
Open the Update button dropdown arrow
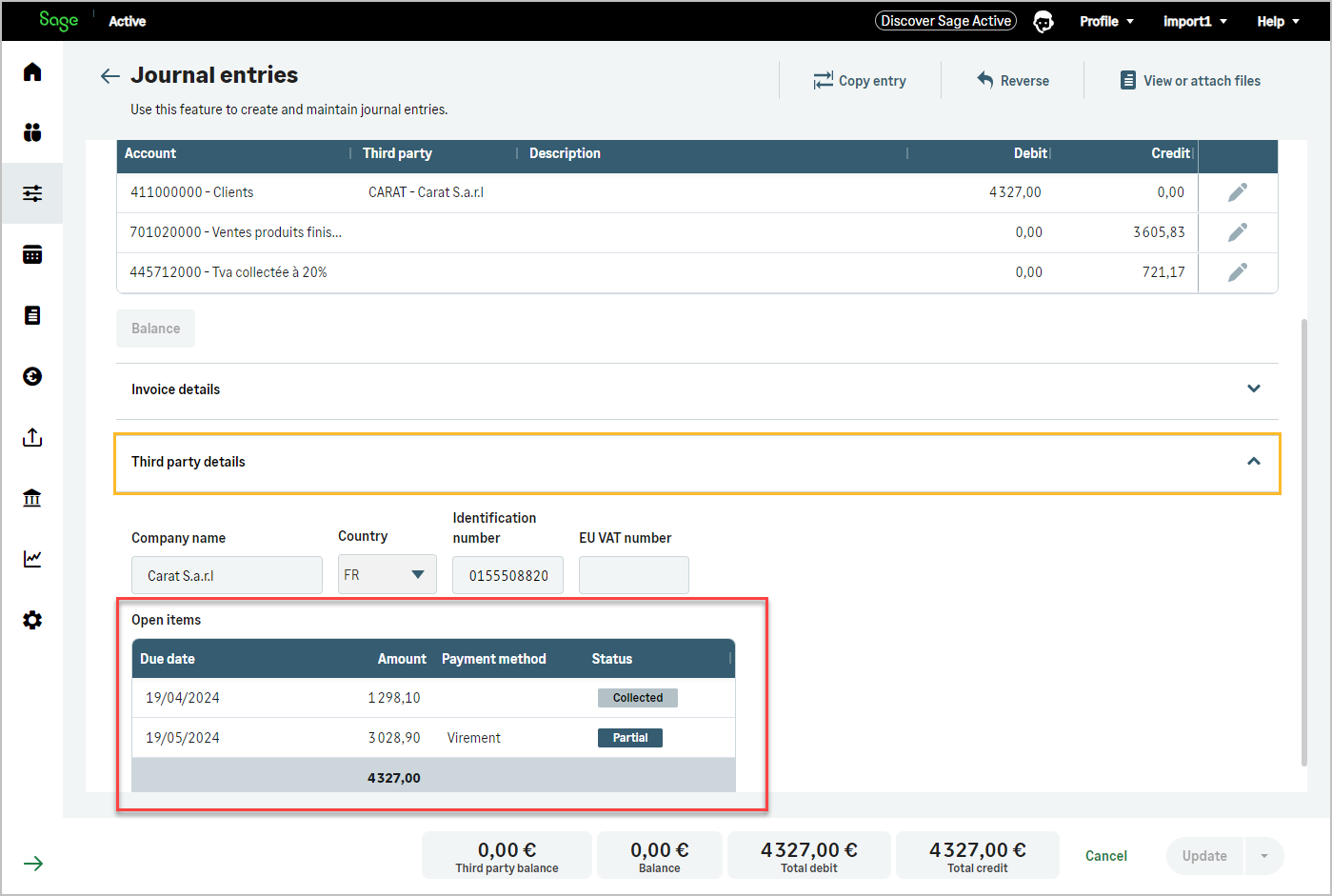pyautogui.click(x=1264, y=856)
